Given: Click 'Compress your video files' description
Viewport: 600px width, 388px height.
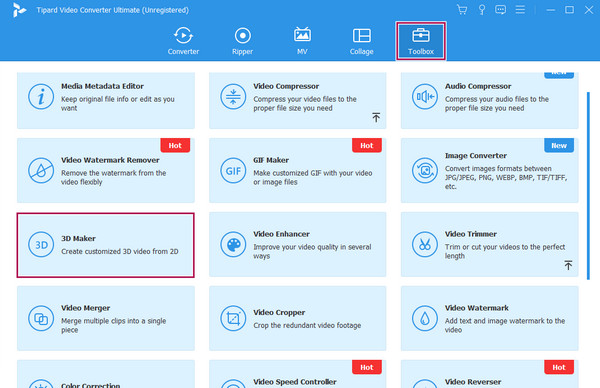Looking at the screenshot, I should [x=305, y=103].
